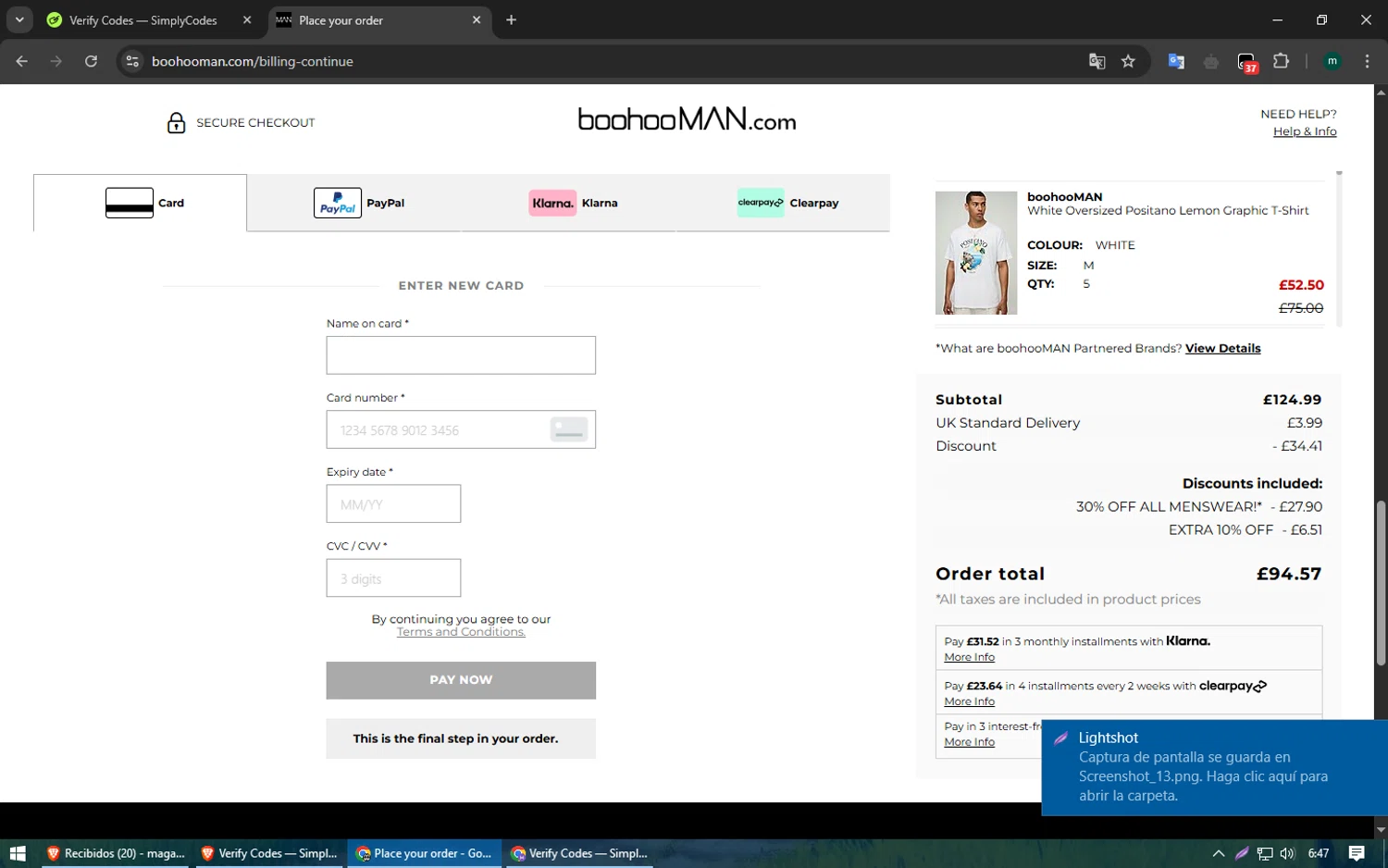This screenshot has height=868, width=1388.
Task: Open the Lightshot feather tray icon
Action: point(1242,853)
